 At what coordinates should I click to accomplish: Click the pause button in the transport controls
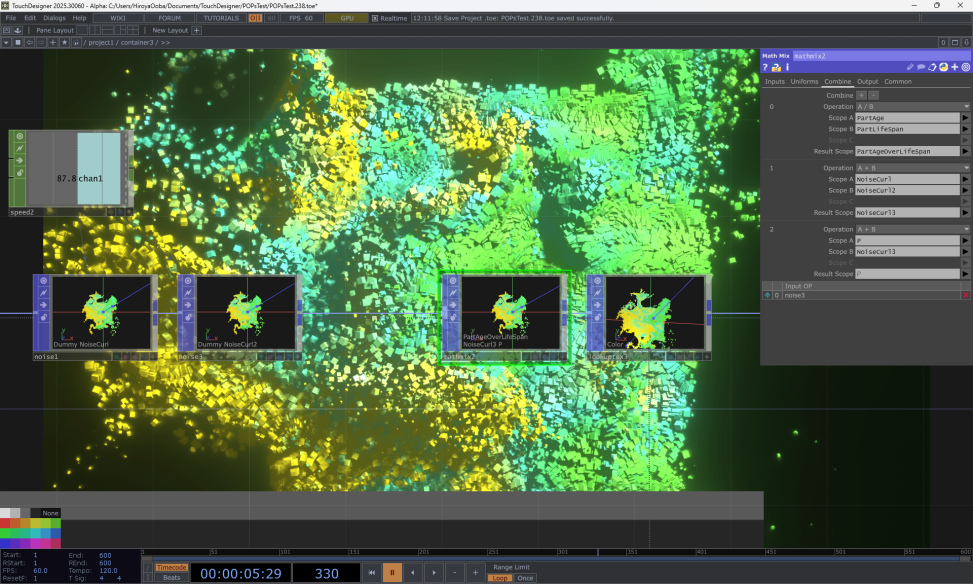392,573
